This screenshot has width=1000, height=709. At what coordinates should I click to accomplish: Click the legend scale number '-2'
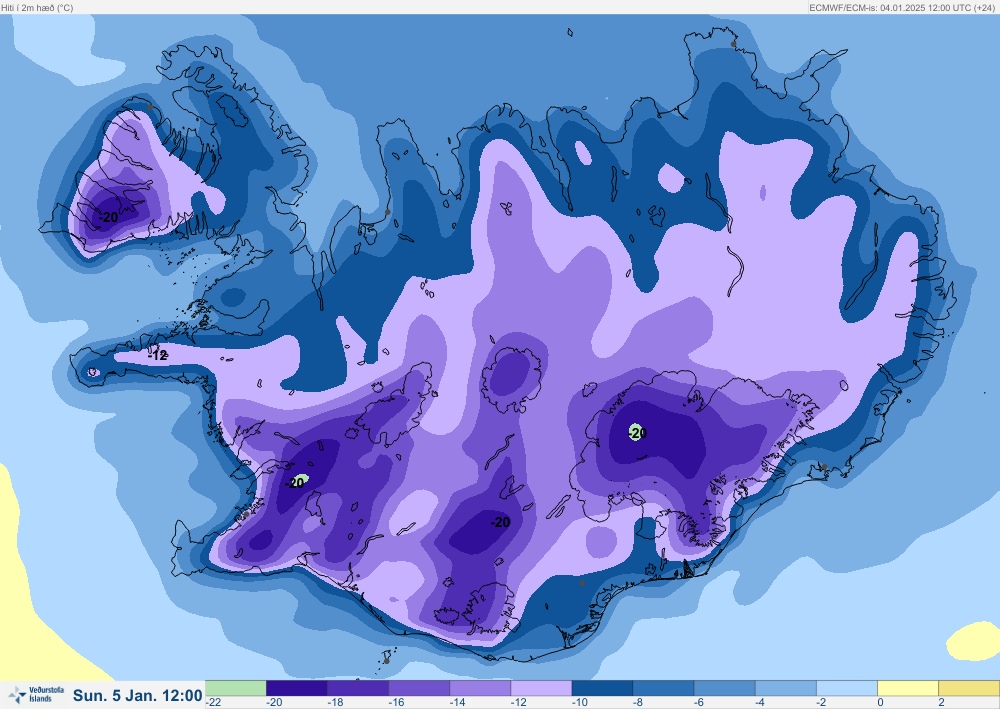[x=822, y=703]
